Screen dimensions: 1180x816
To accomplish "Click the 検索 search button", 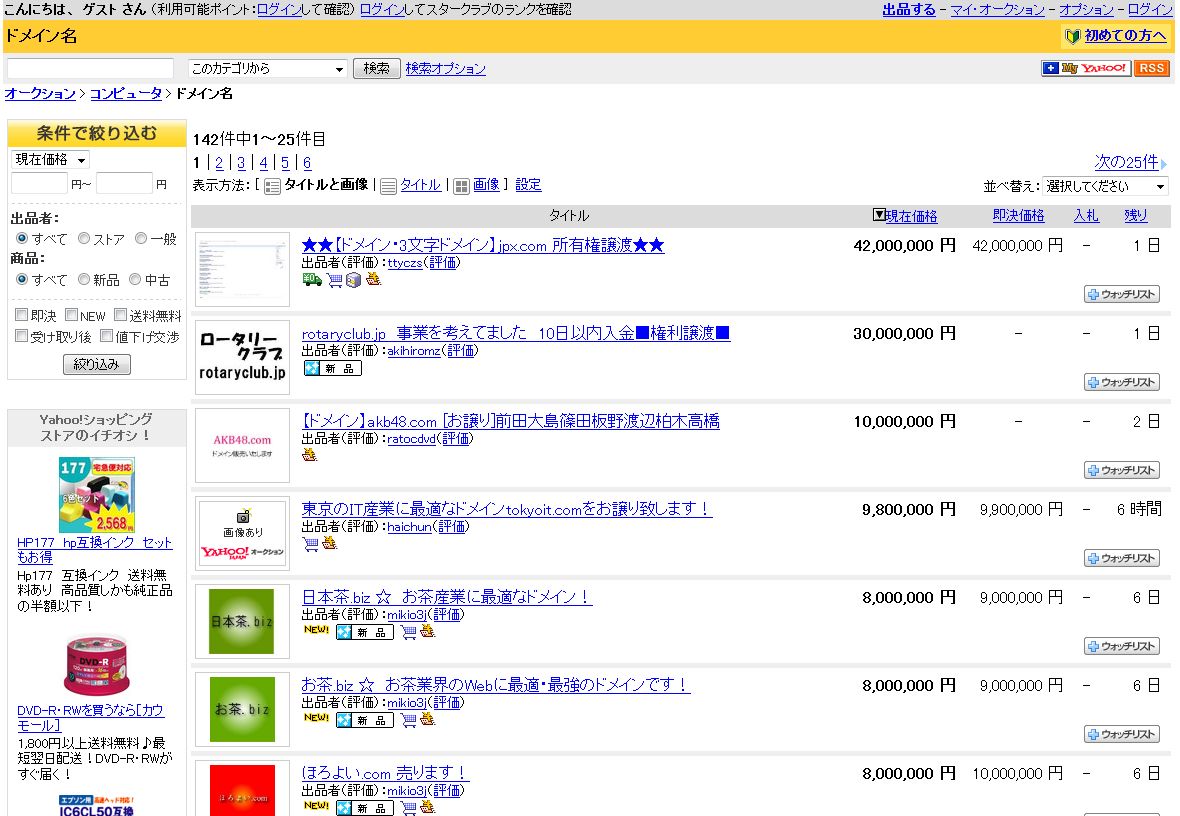I will pos(376,69).
